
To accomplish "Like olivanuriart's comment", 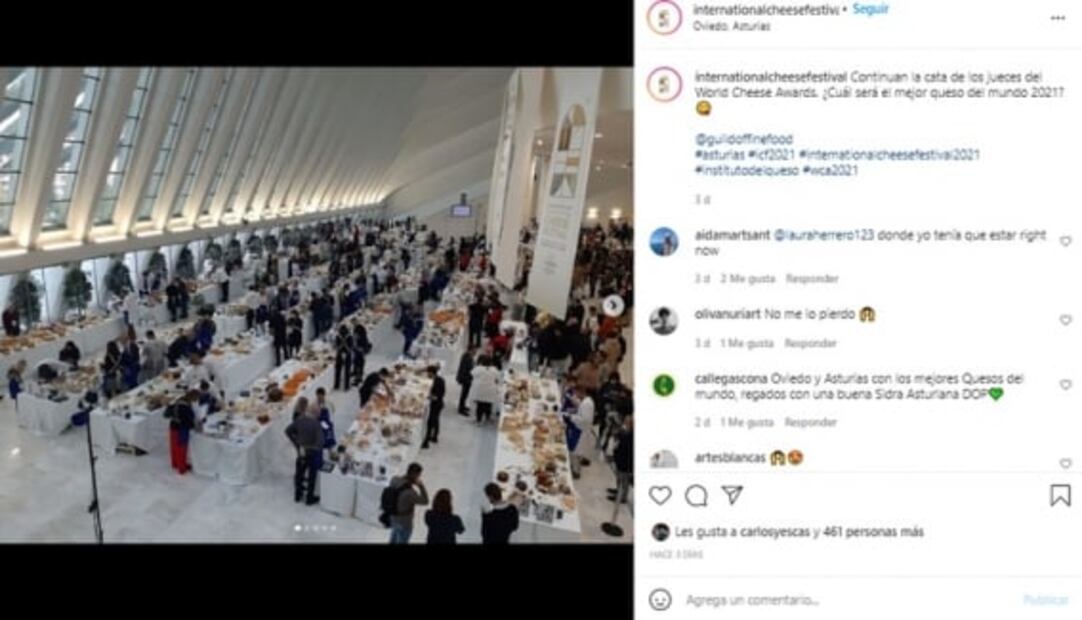I will pos(1065,320).
